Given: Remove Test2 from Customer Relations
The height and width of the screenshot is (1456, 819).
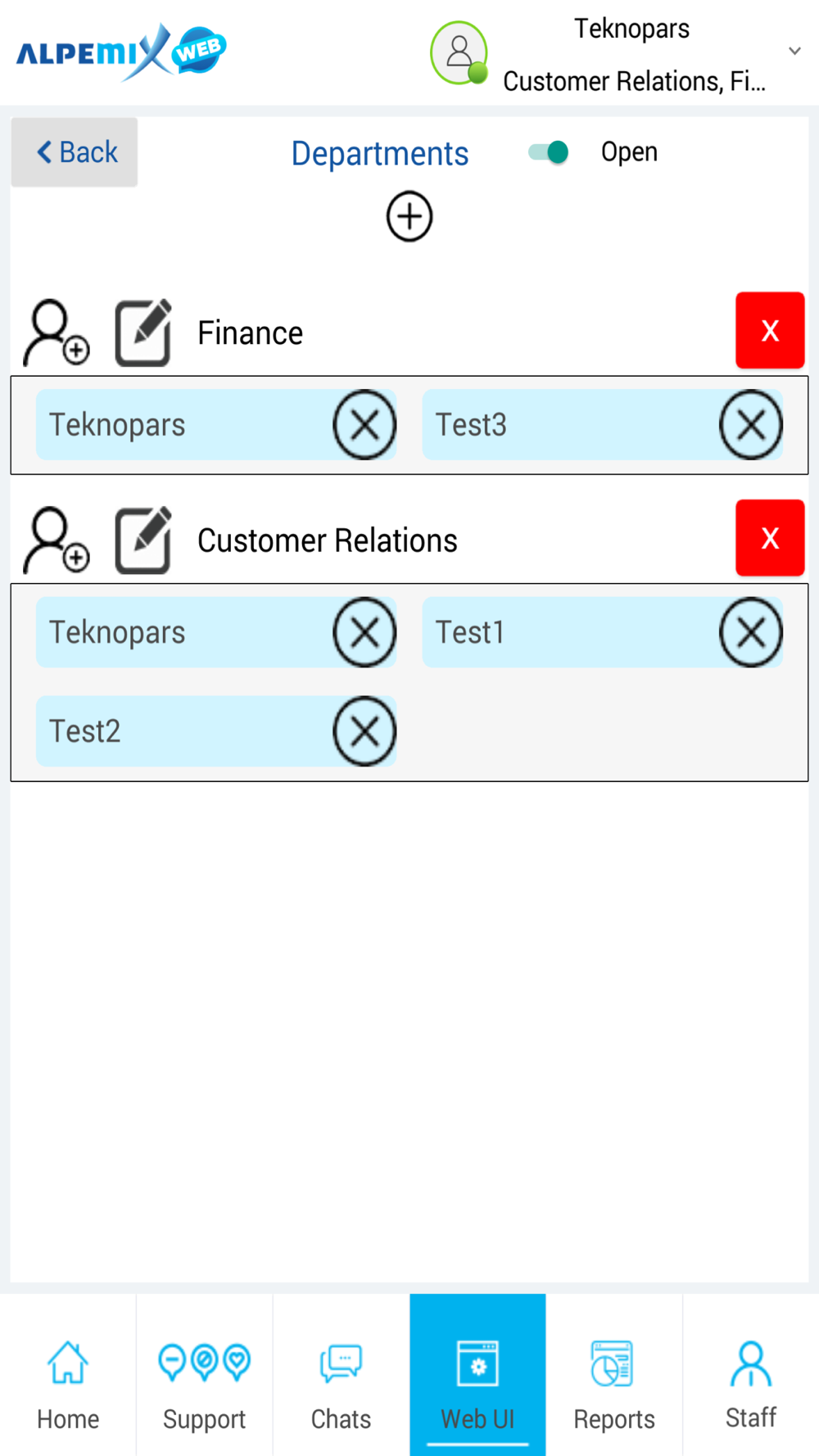Looking at the screenshot, I should coord(364,731).
